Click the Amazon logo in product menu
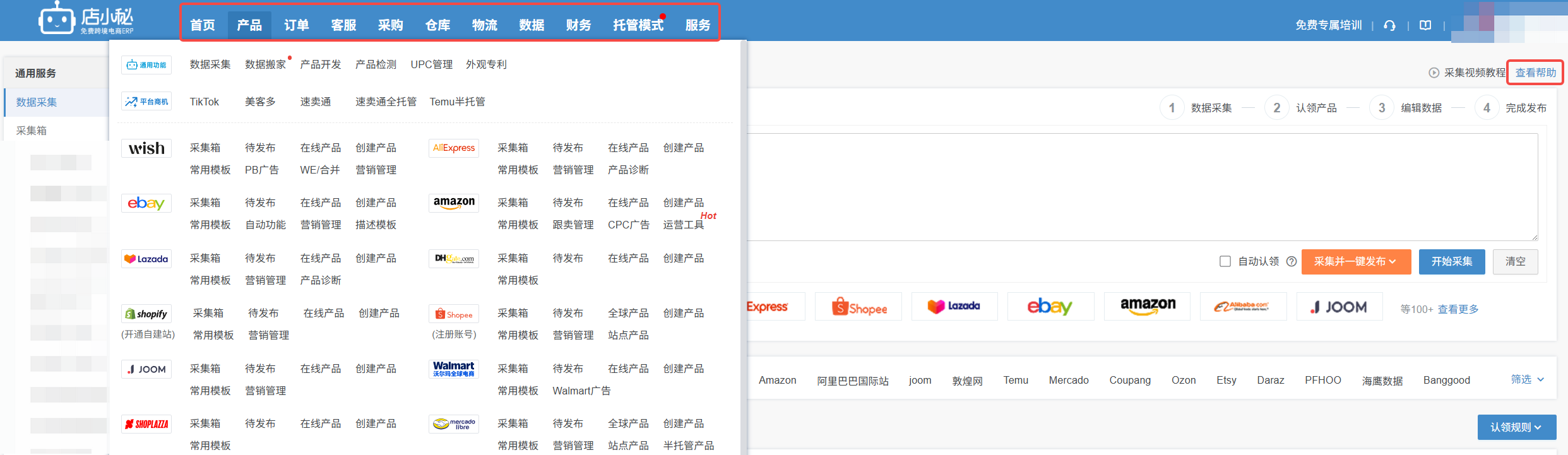This screenshot has width=1568, height=455. point(454,203)
